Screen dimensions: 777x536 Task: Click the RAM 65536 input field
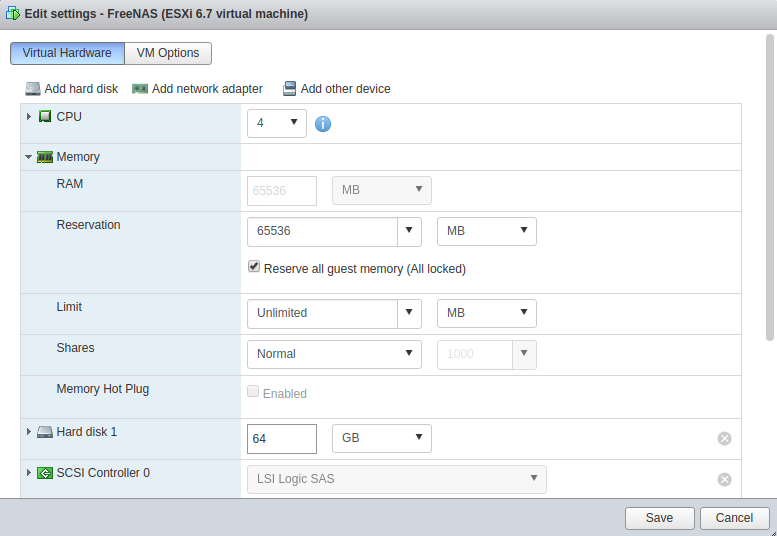click(282, 191)
